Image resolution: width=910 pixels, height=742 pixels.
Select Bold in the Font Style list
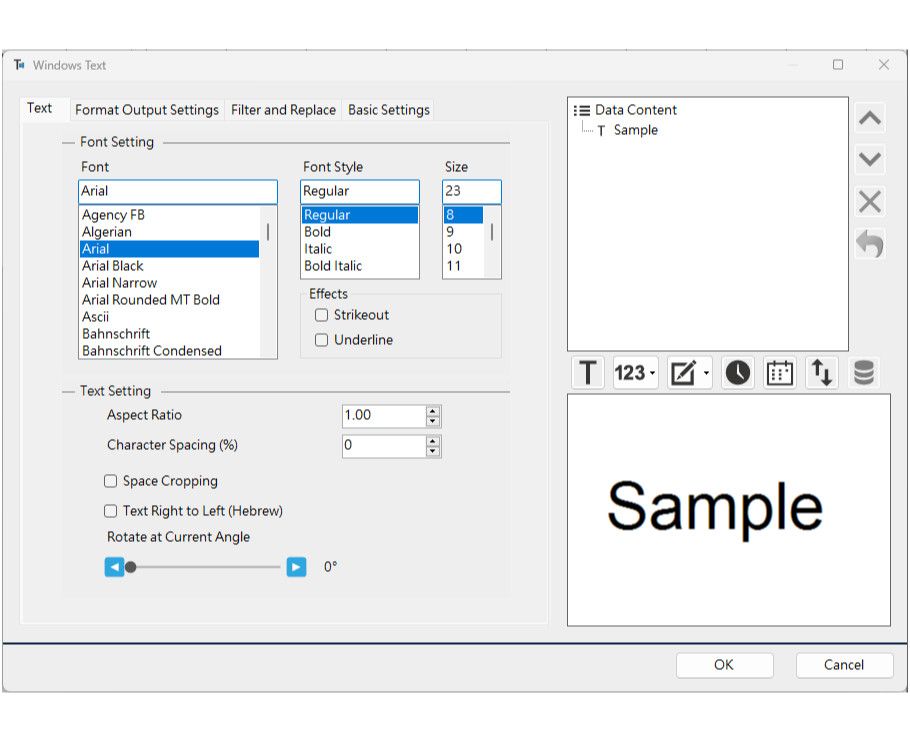[x=316, y=231]
